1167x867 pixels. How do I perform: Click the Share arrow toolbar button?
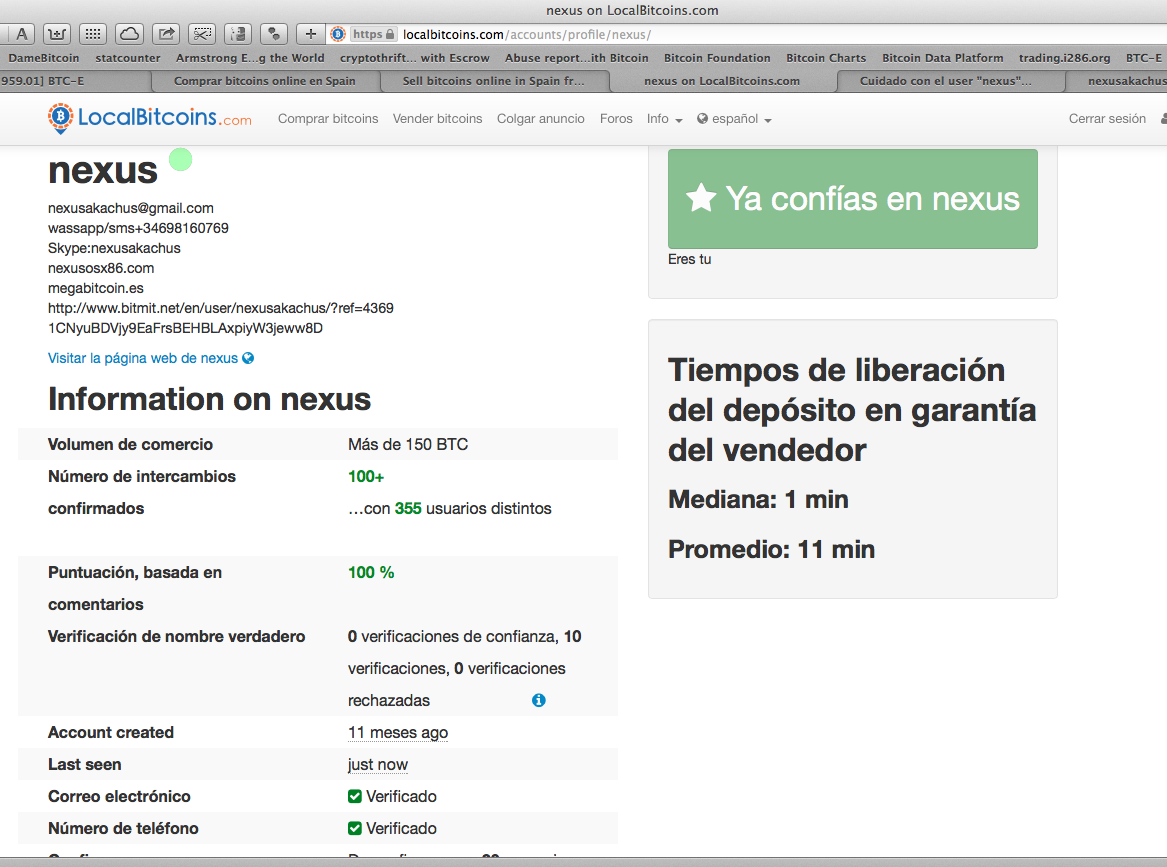coord(166,34)
